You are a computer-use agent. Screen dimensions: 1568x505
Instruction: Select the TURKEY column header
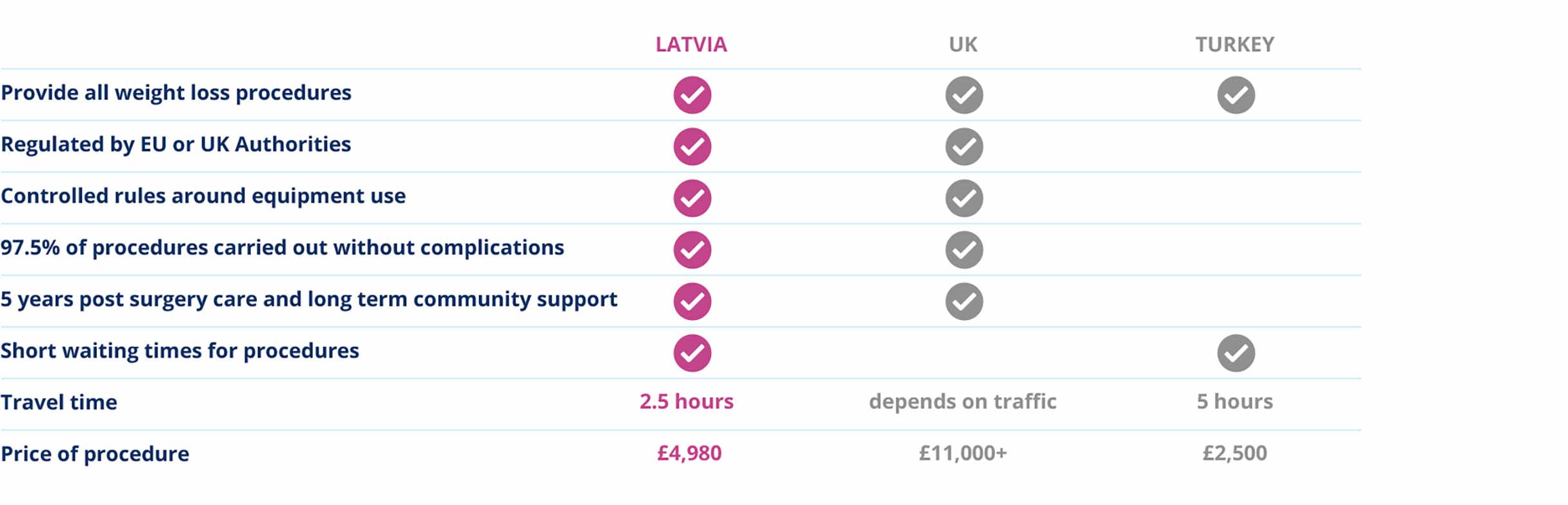coord(1234,45)
